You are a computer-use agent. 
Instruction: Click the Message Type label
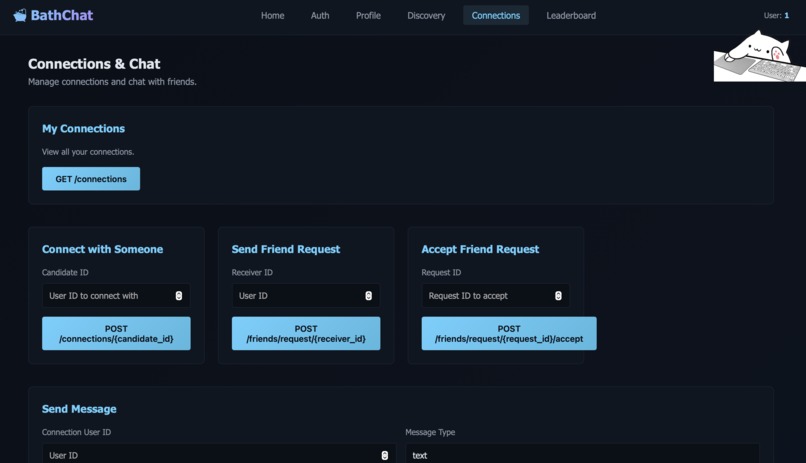430,432
